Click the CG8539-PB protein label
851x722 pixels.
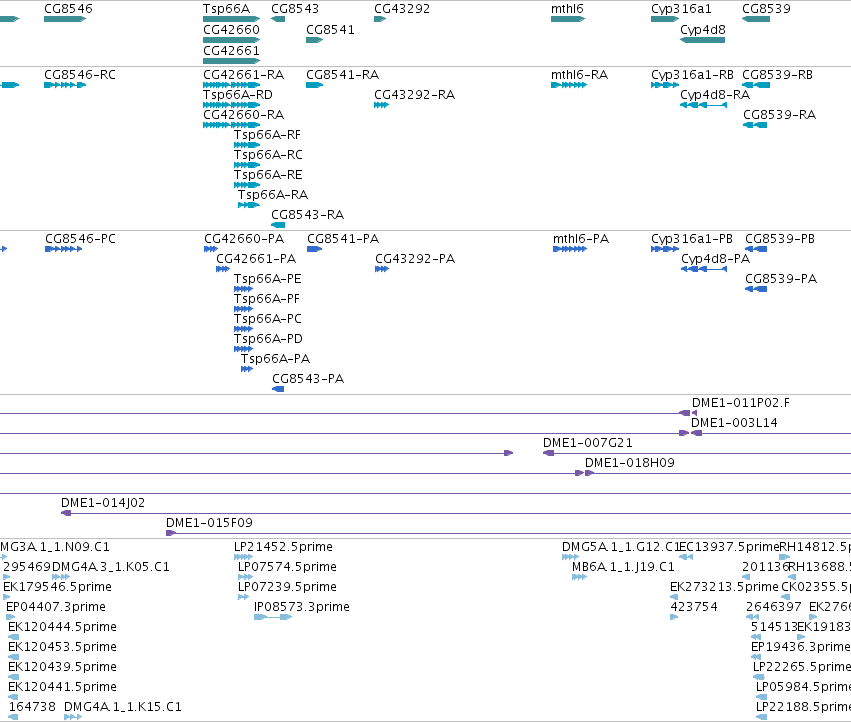[x=779, y=239]
